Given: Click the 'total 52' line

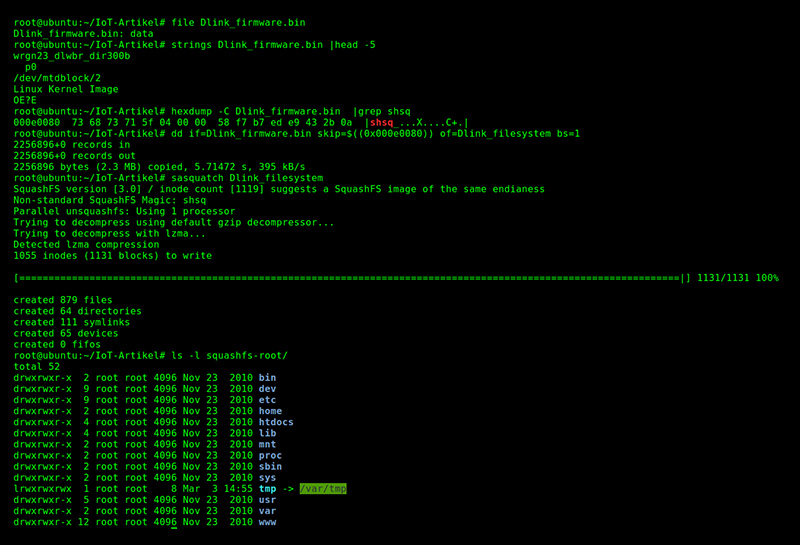Looking at the screenshot, I should tap(37, 367).
